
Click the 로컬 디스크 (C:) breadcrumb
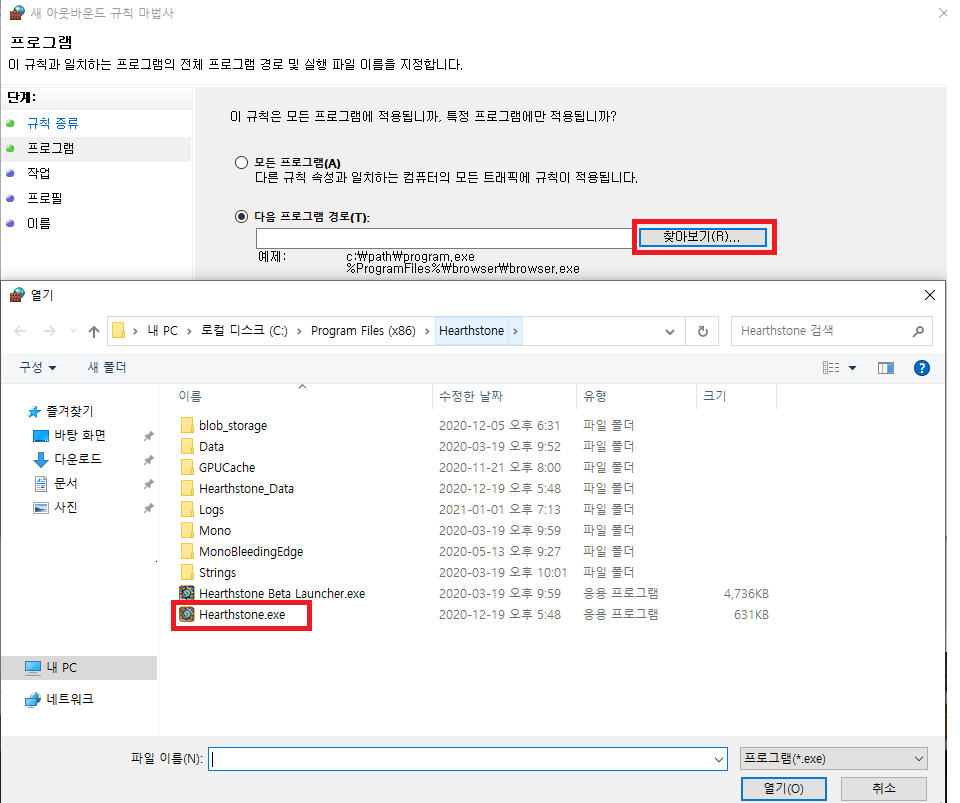[244, 331]
